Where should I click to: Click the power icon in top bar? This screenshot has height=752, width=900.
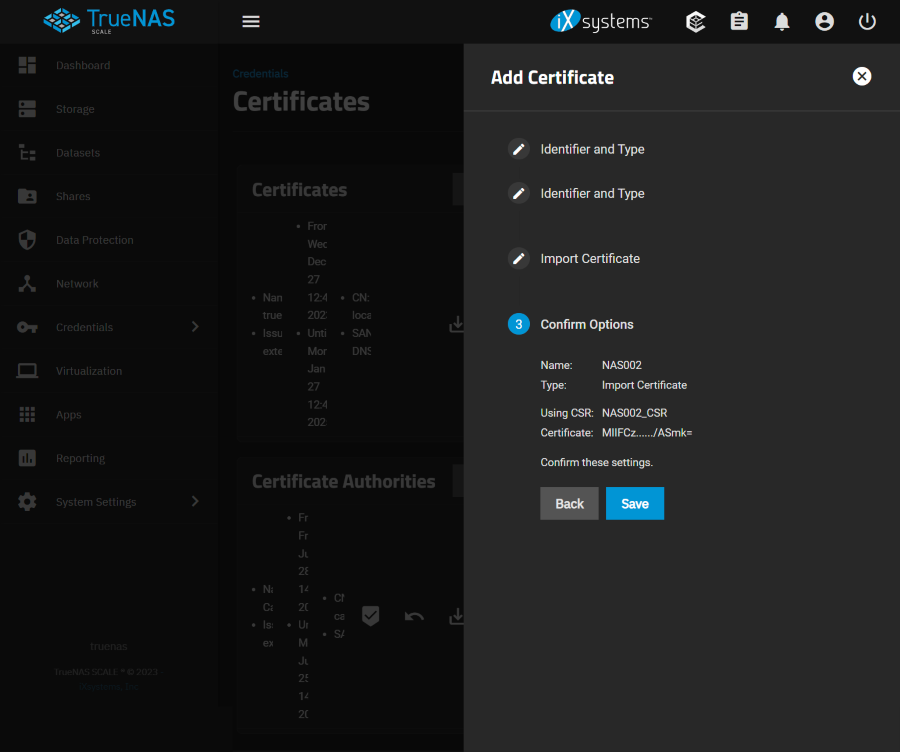[x=867, y=21]
